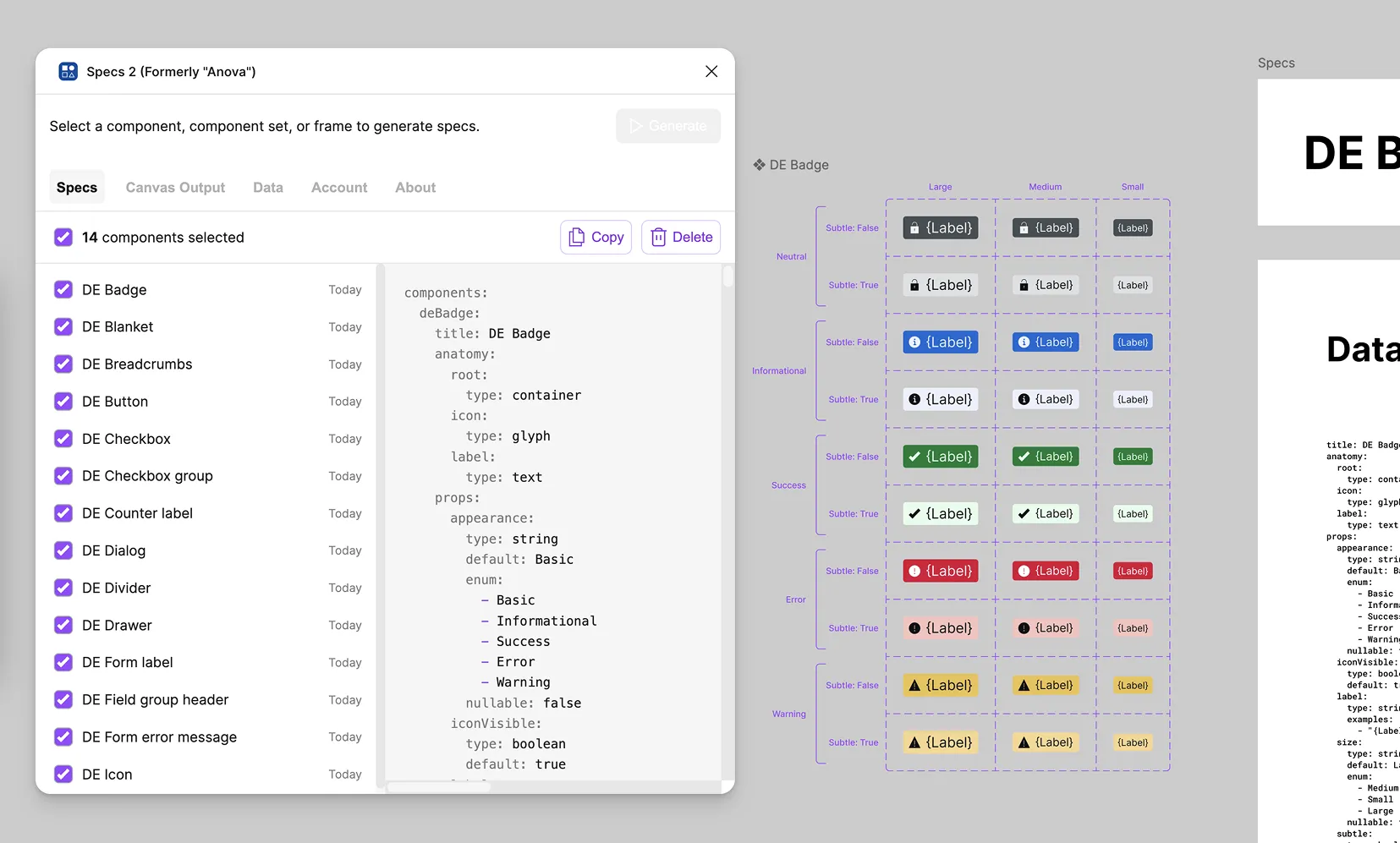
Task: Uncheck the DE Checkbox group checkbox
Action: (x=63, y=476)
